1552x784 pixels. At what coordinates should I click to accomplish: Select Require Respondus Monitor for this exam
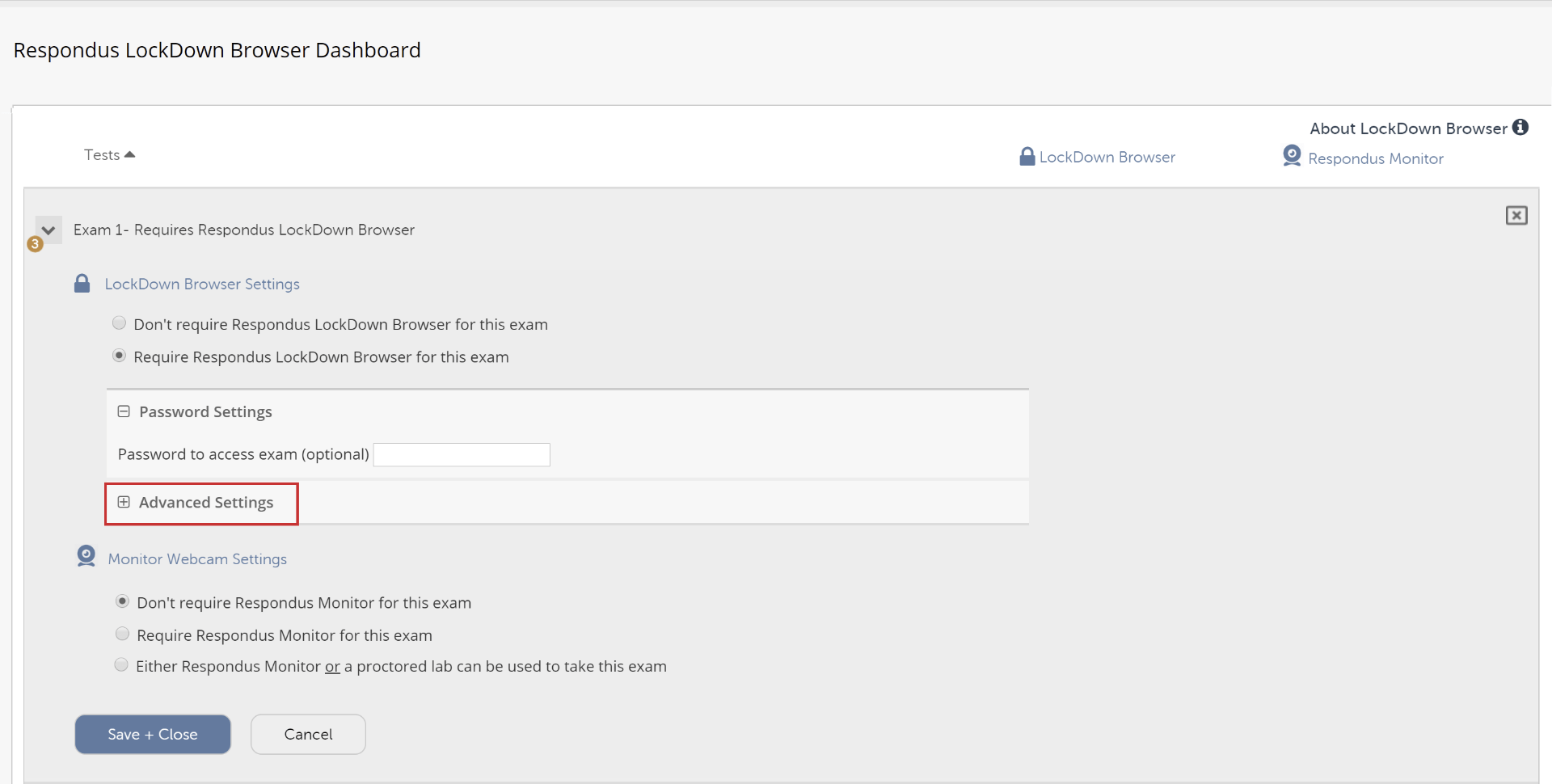tap(122, 634)
